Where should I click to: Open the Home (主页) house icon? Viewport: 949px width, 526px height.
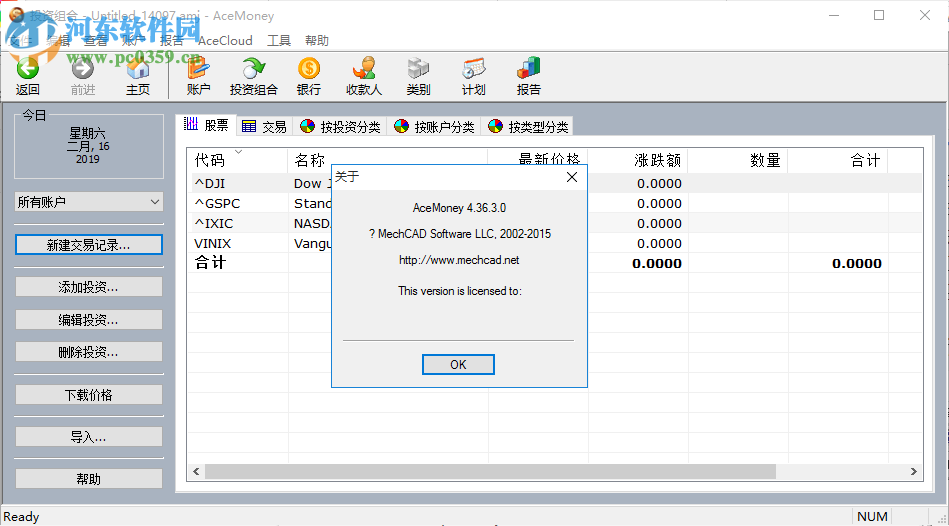click(x=138, y=68)
